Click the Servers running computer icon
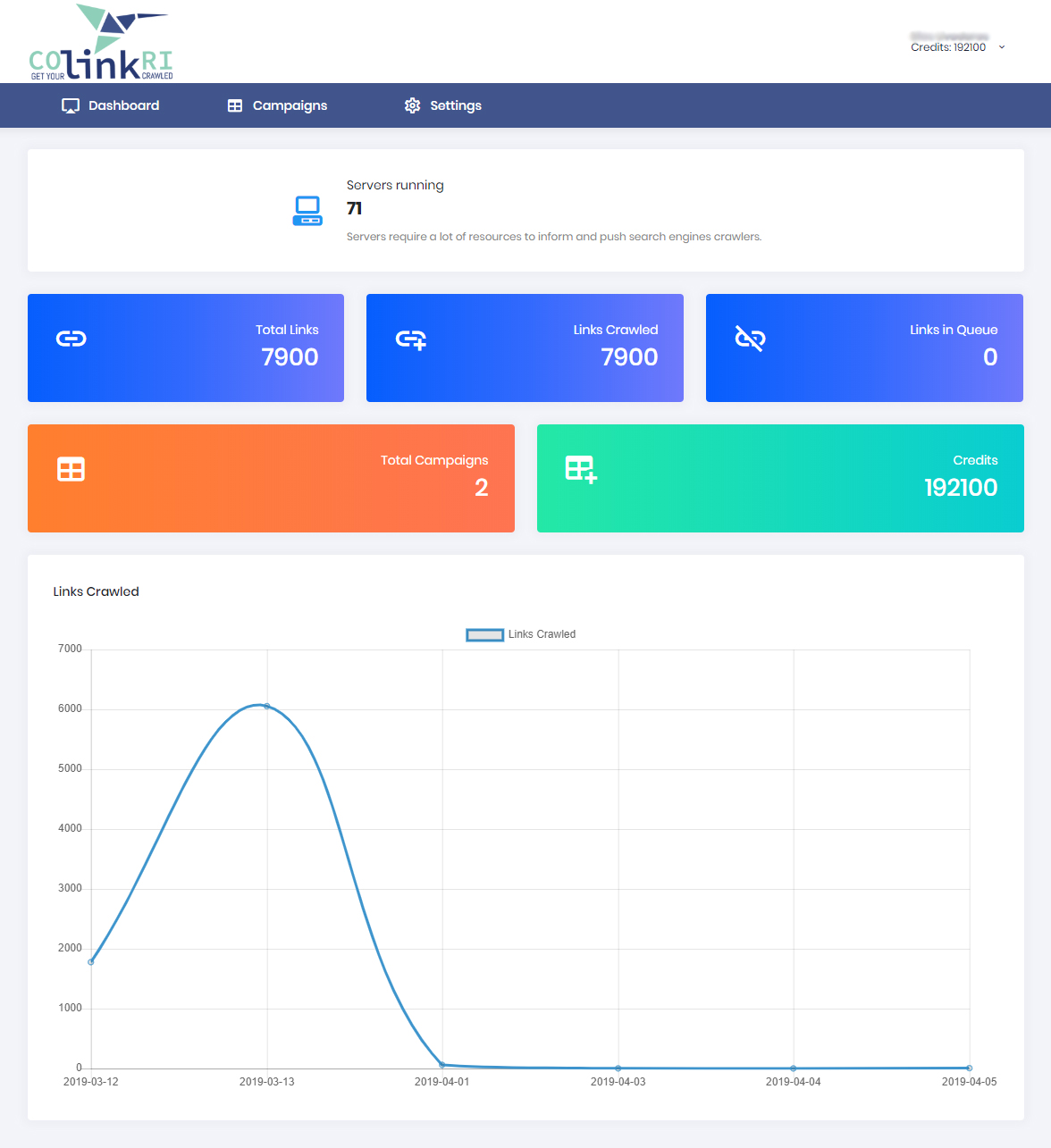 [x=307, y=211]
